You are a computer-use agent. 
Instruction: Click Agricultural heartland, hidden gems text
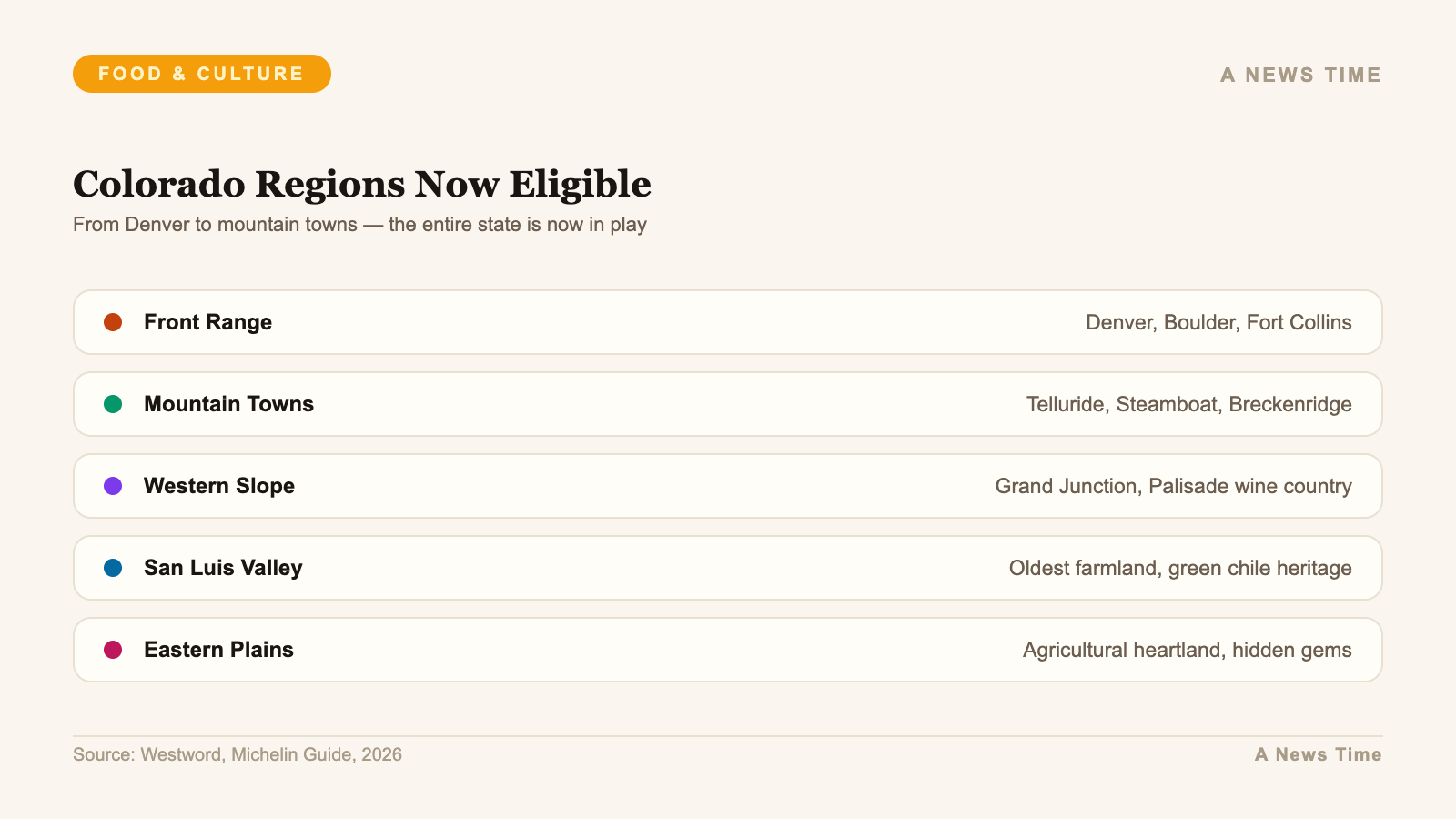(1187, 650)
